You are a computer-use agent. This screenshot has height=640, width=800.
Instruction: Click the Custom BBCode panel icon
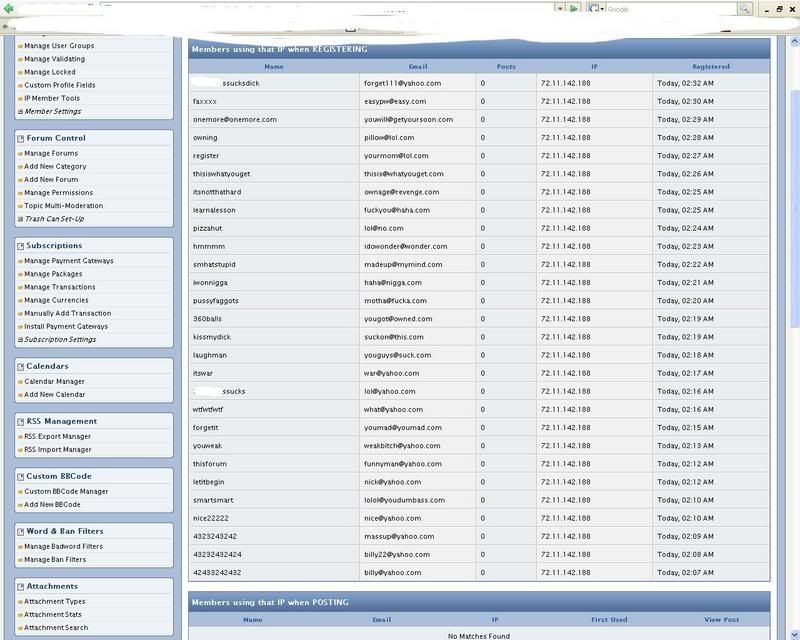(x=20, y=477)
